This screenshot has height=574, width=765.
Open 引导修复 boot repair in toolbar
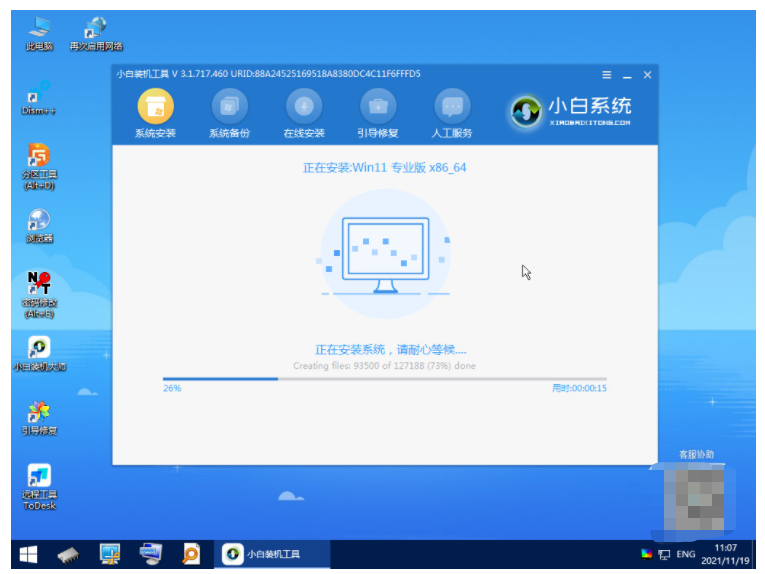(x=378, y=107)
